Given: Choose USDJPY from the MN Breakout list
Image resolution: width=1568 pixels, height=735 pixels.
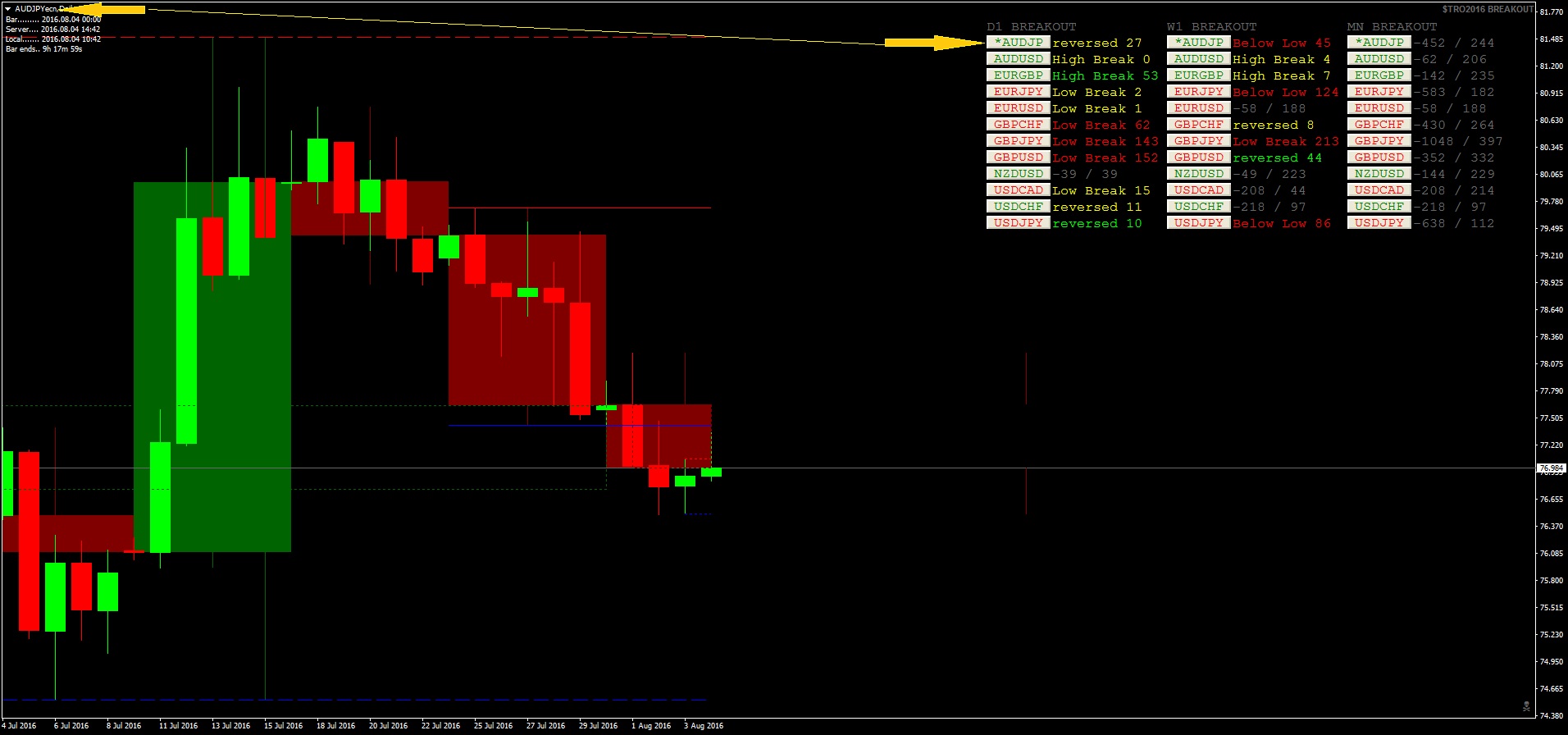Looking at the screenshot, I should [1379, 223].
